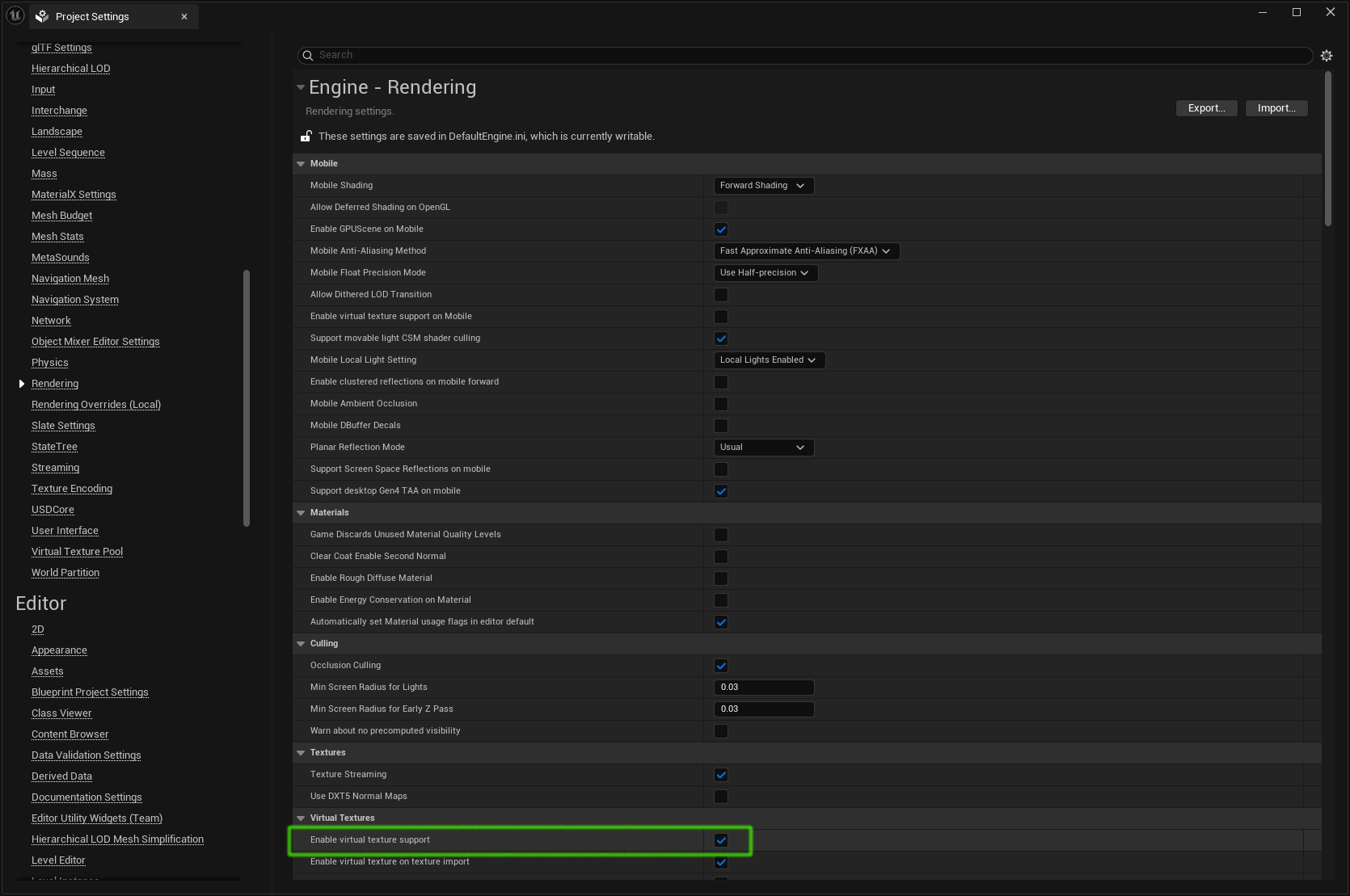Open Virtual Texture Pool settings
The height and width of the screenshot is (896, 1350).
pos(77,552)
